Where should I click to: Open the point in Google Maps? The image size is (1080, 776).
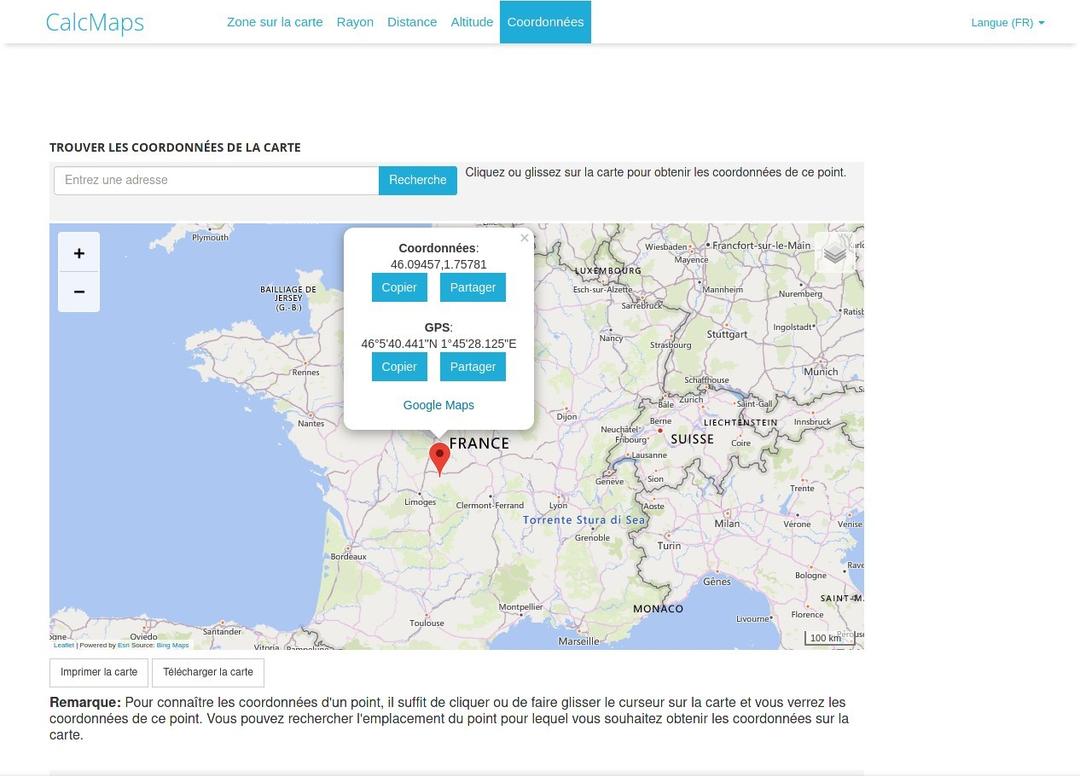(438, 405)
